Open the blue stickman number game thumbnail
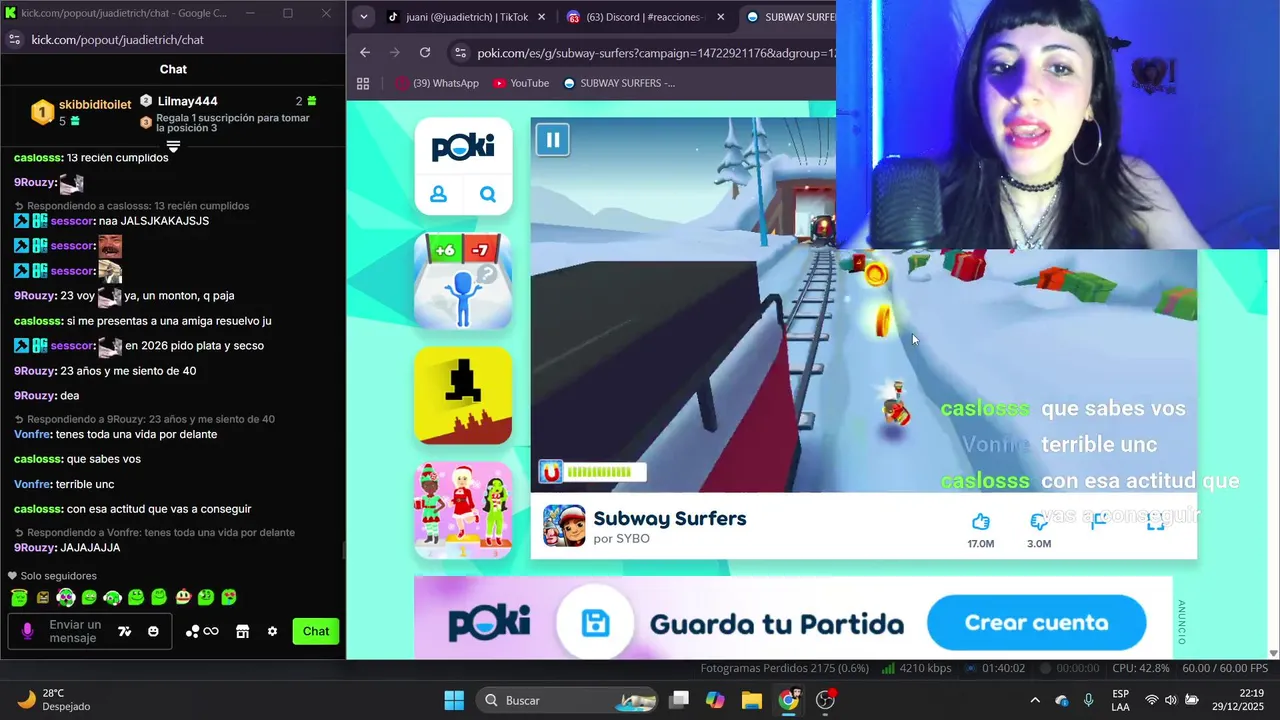The image size is (1280, 720). (463, 282)
